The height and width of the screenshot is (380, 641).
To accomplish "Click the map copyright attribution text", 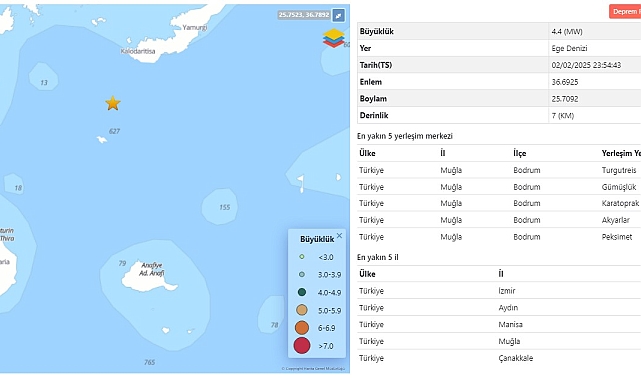I will 313,369.
